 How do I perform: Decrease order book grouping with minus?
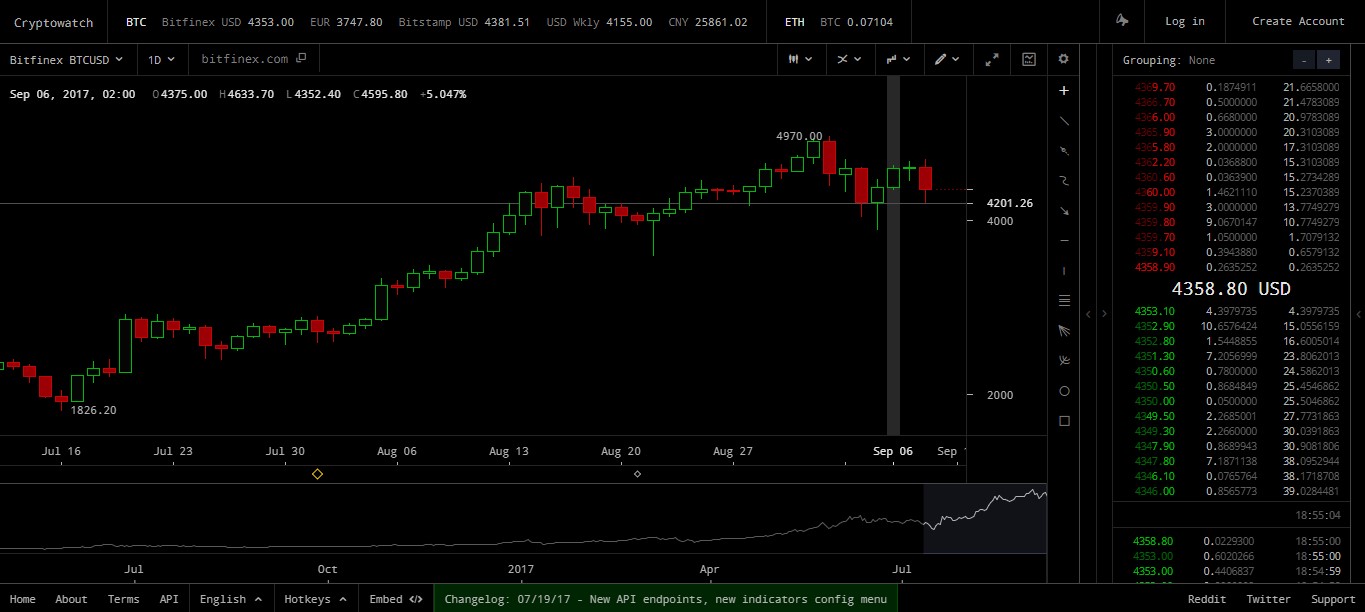click(1303, 60)
